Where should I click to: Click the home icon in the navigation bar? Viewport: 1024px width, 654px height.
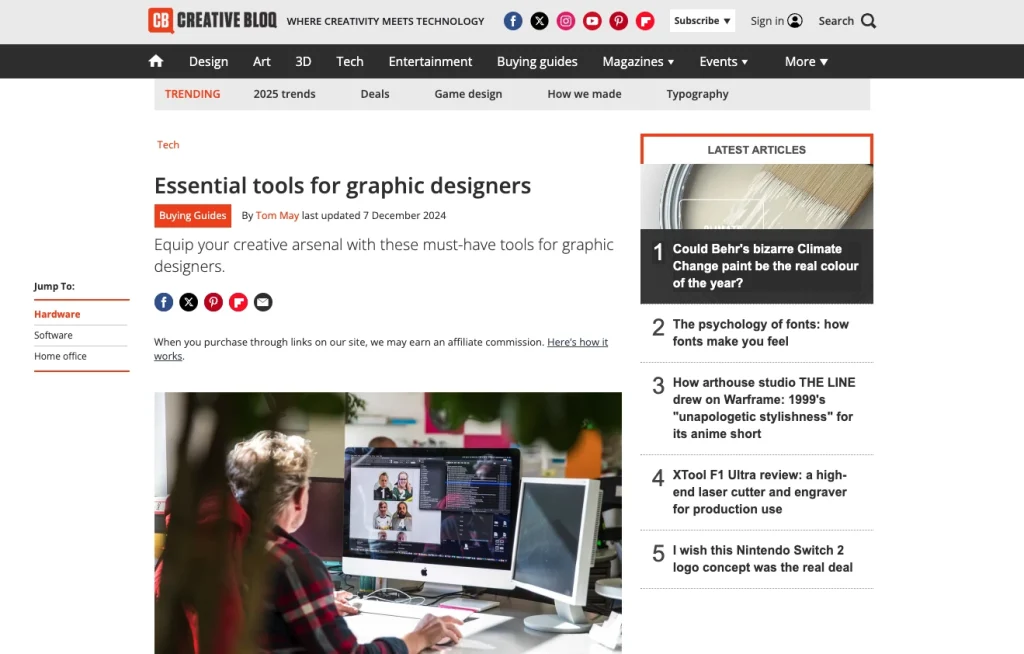[x=155, y=61]
